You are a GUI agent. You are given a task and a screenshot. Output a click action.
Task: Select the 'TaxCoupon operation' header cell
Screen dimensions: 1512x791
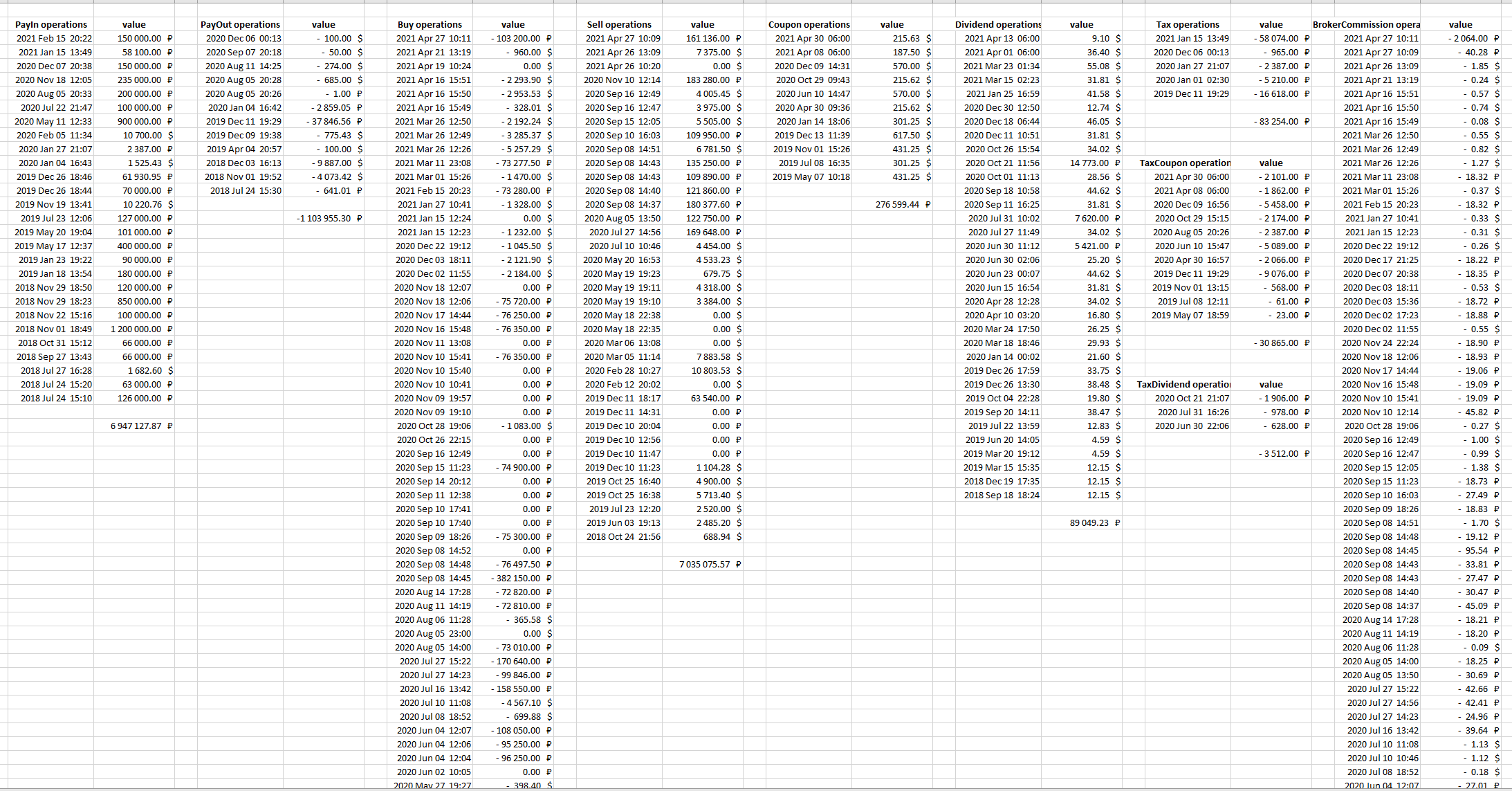coord(1185,163)
